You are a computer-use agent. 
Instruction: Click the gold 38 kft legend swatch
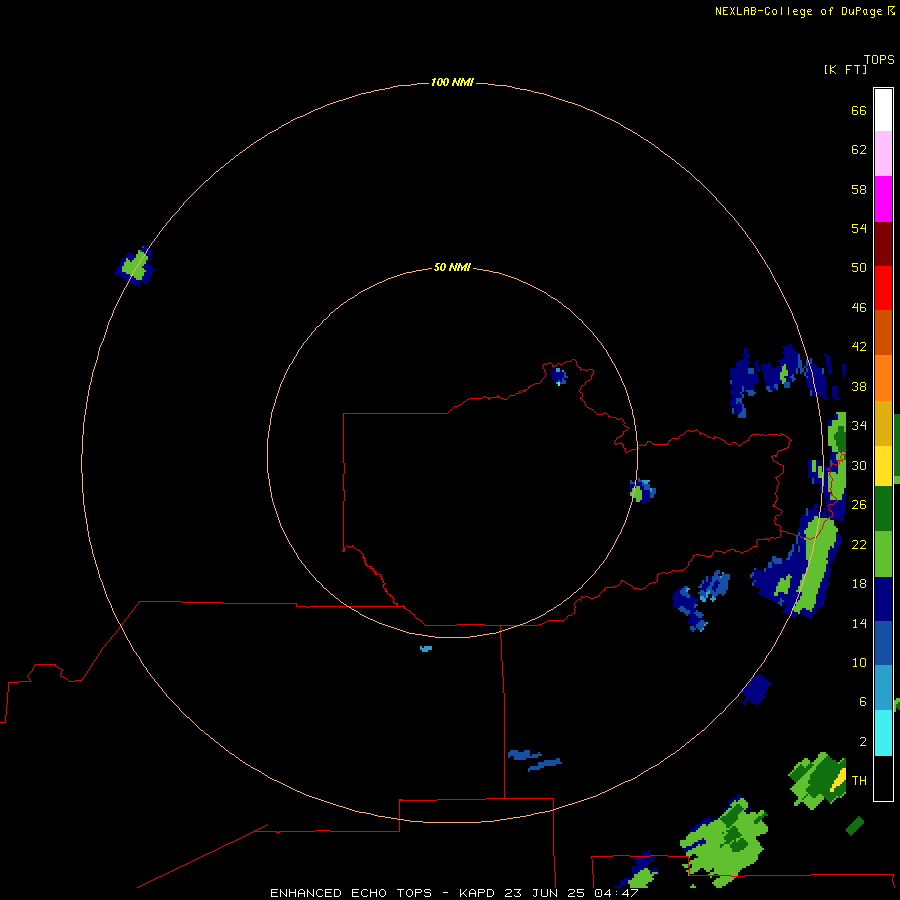[x=883, y=423]
